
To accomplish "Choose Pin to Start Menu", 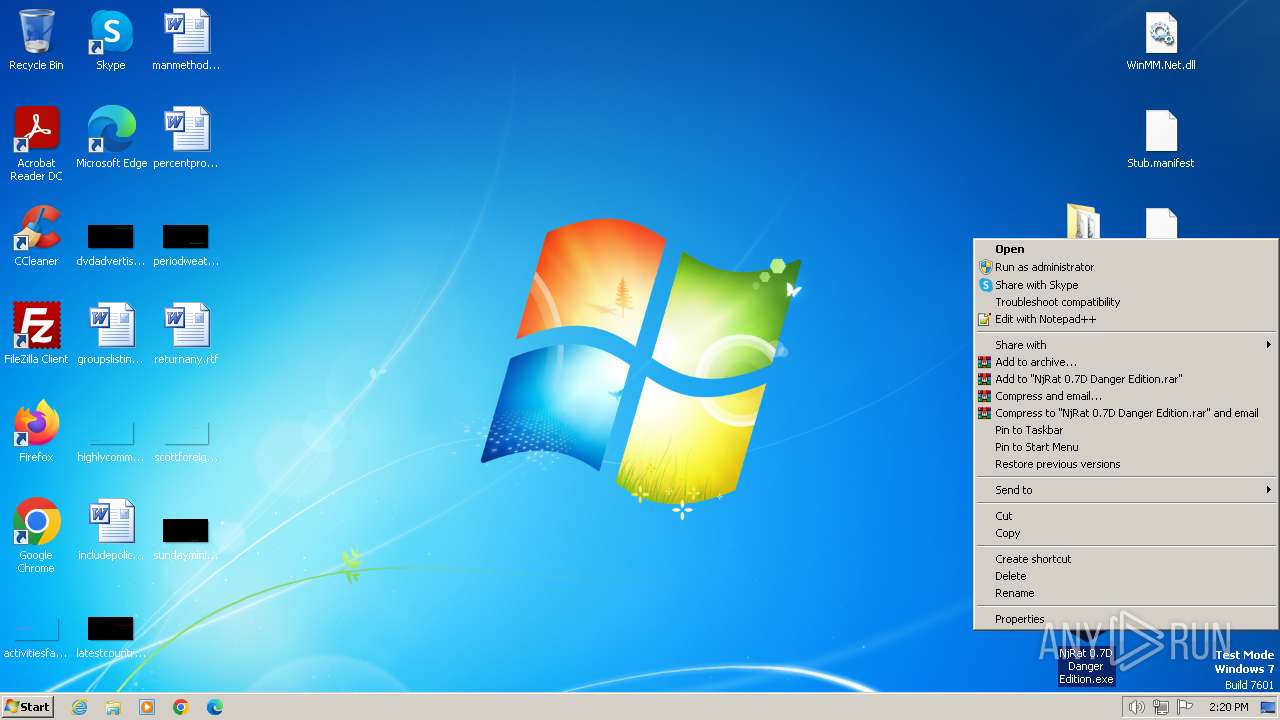I will tap(1125, 447).
